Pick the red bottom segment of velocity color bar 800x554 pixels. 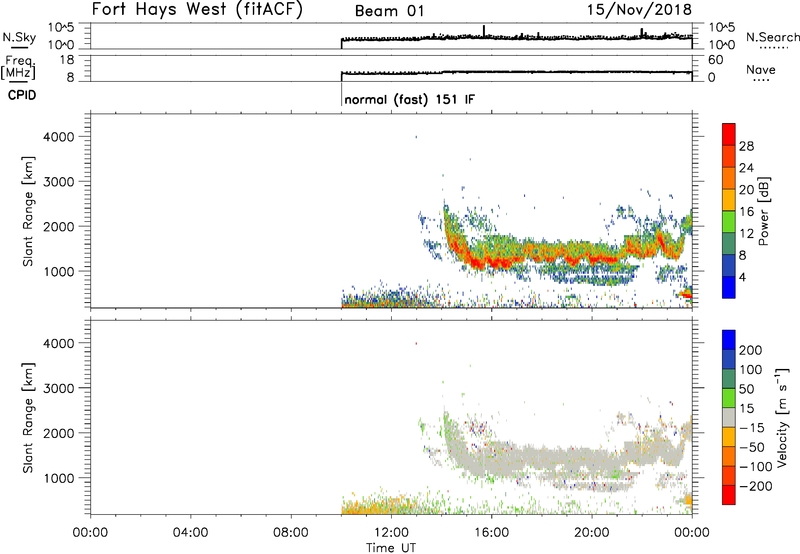tap(729, 495)
